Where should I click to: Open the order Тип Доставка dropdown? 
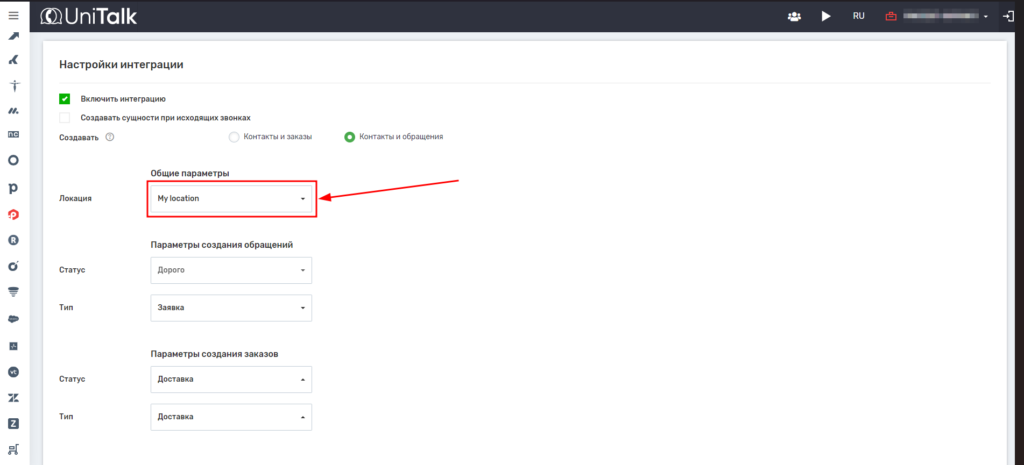click(230, 416)
